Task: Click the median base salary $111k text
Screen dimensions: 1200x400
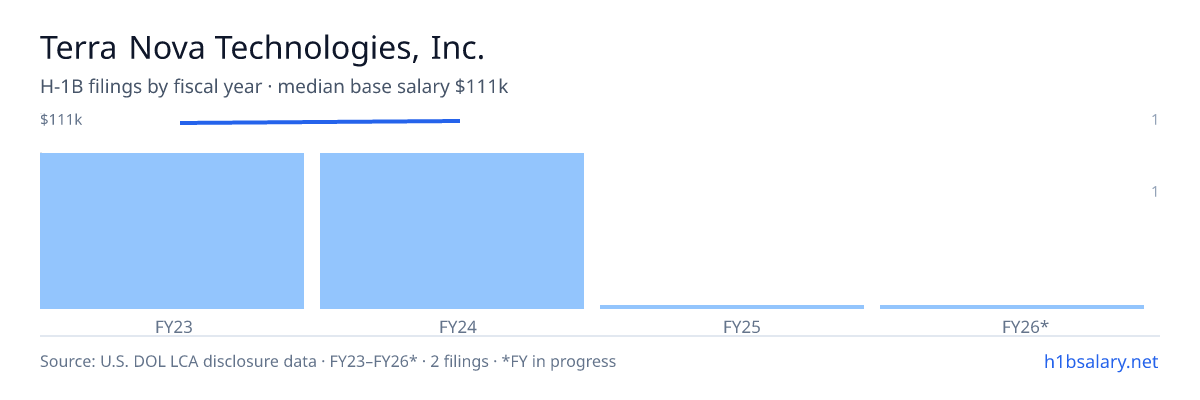Action: tap(393, 87)
